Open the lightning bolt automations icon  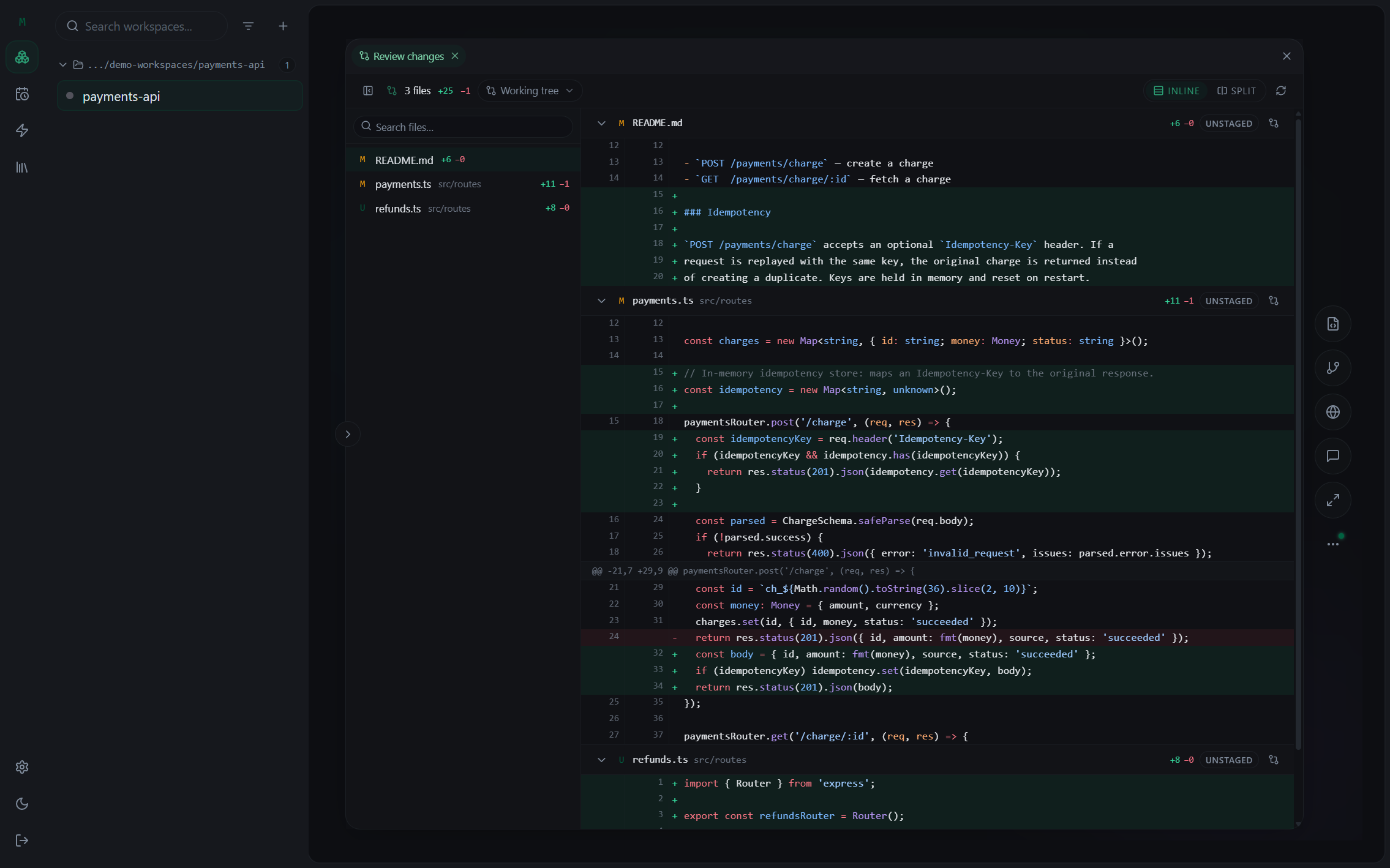tap(22, 130)
